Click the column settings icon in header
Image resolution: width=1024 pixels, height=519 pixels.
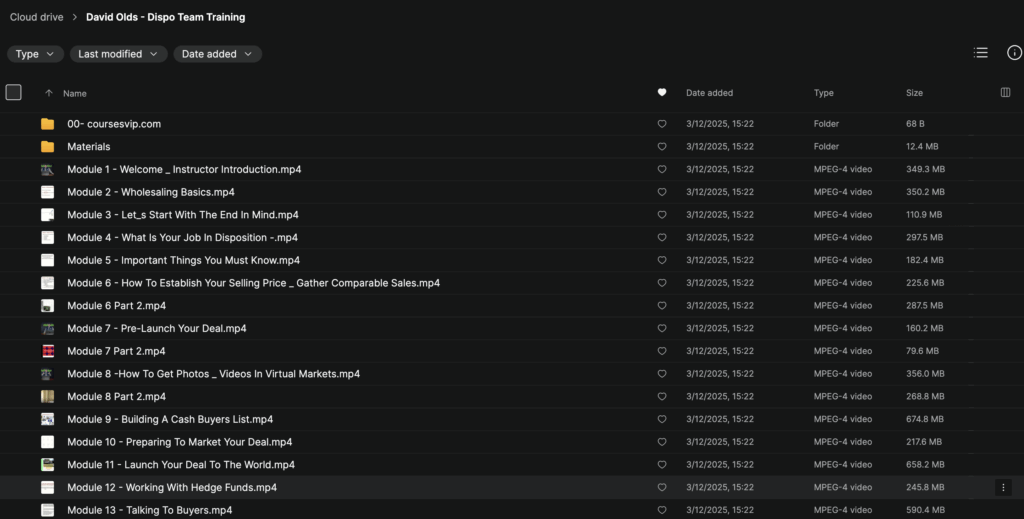click(x=1005, y=93)
